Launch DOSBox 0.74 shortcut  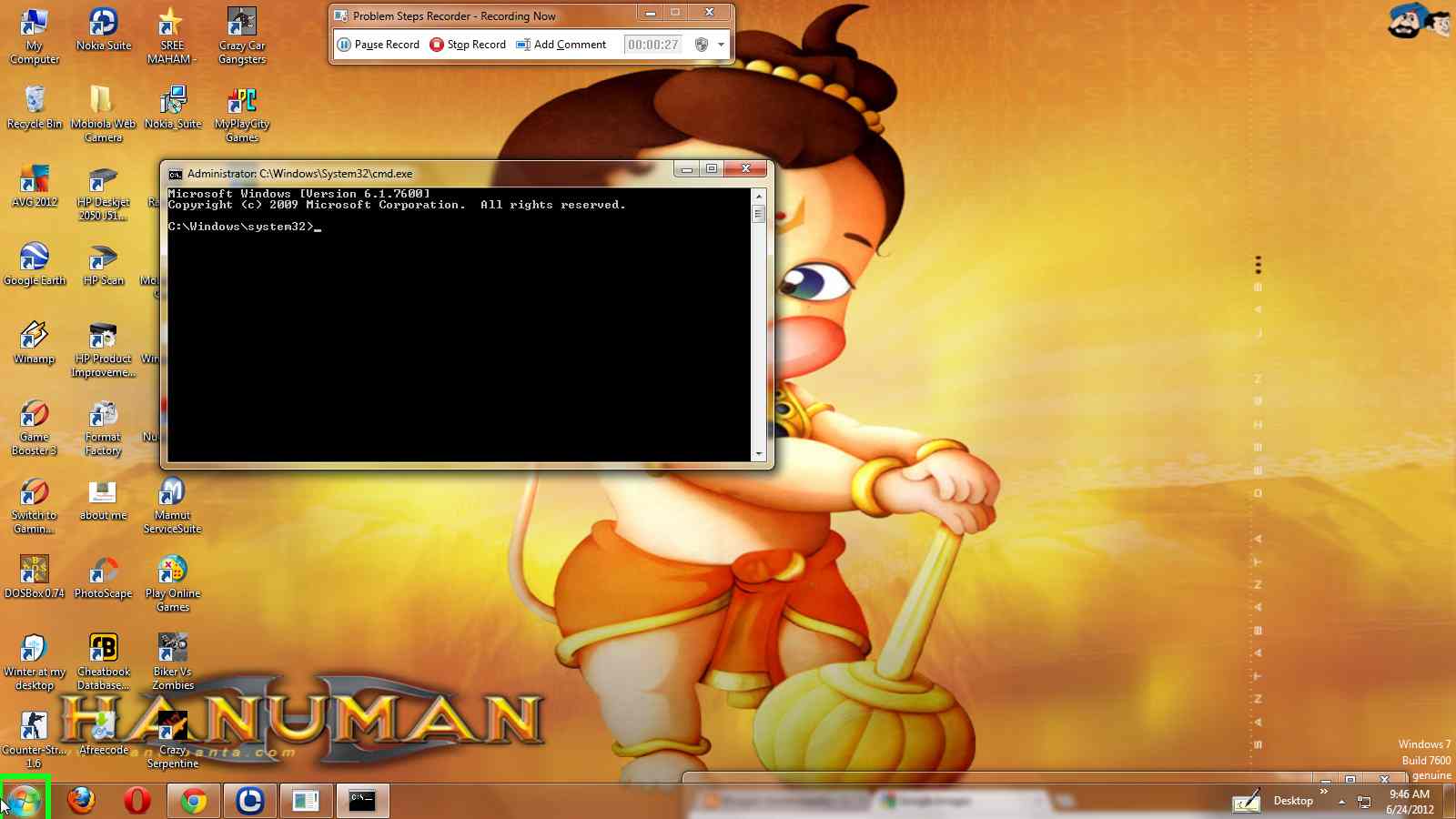(35, 578)
